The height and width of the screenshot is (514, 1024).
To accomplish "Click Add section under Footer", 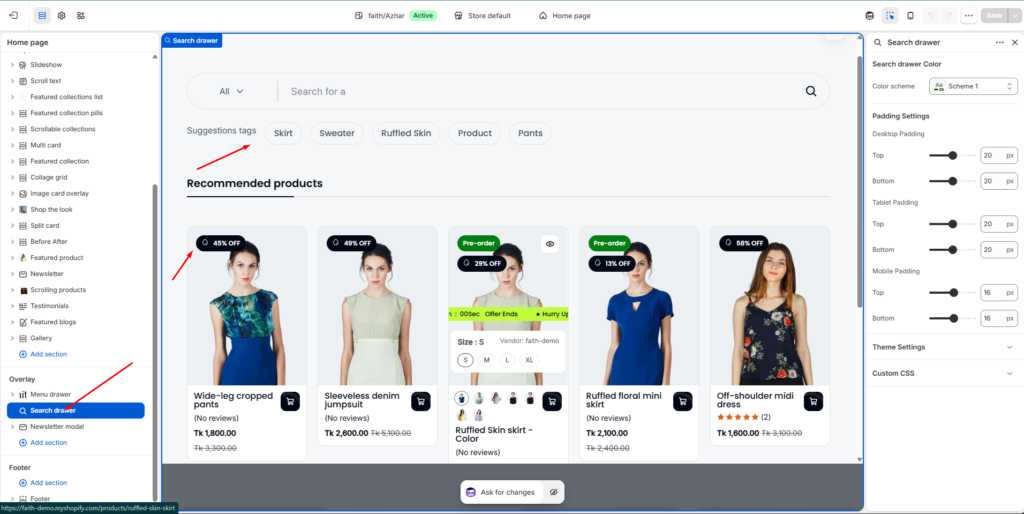I will click(43, 483).
